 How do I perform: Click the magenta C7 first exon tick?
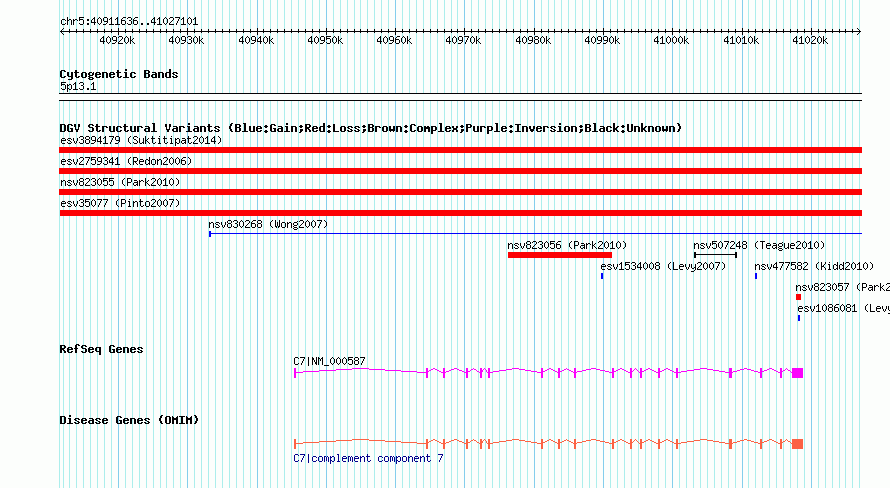coord(295,373)
